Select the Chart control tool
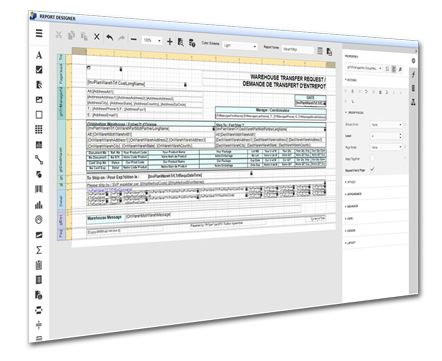The width and height of the screenshot is (442, 361). pyautogui.click(x=39, y=204)
